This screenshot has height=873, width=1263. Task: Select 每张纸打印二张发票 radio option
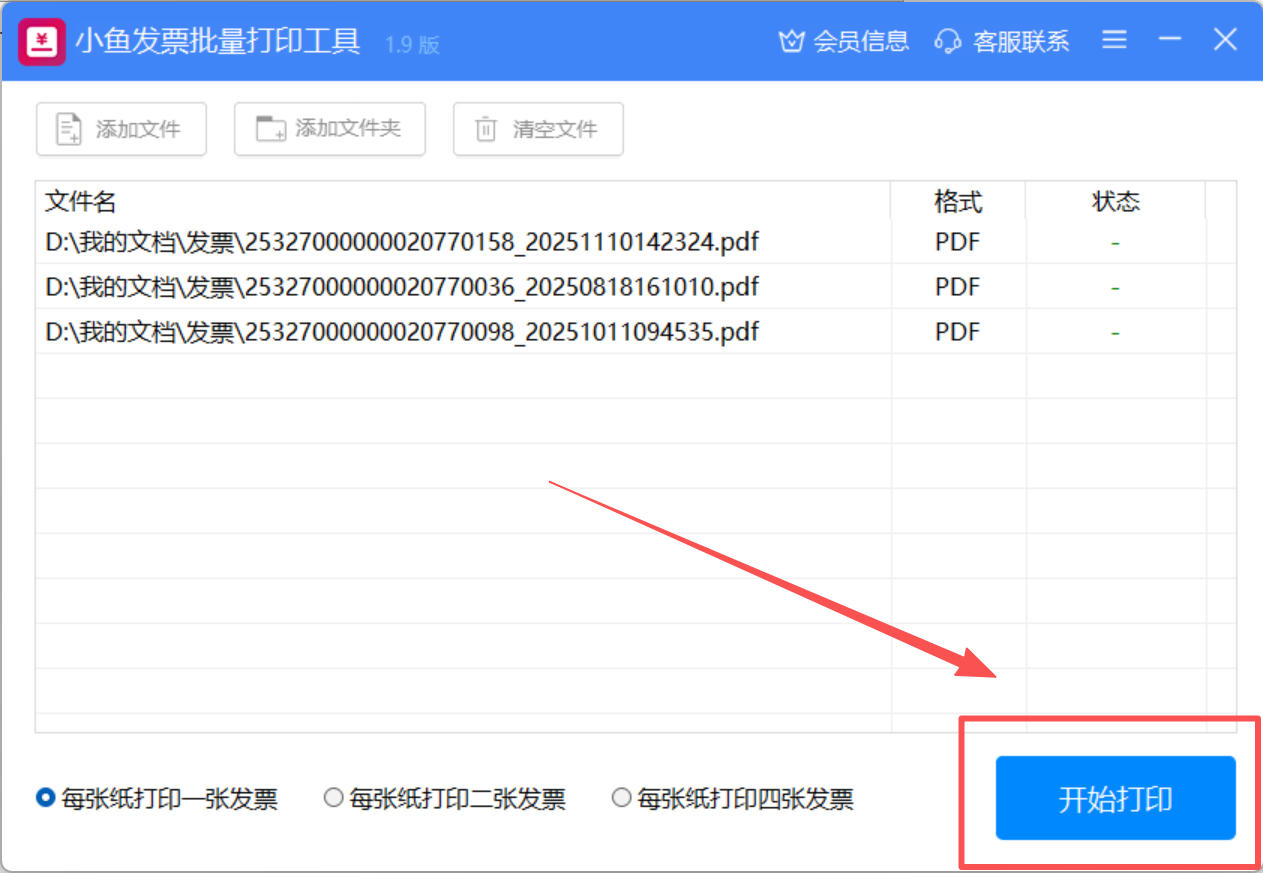tap(334, 798)
